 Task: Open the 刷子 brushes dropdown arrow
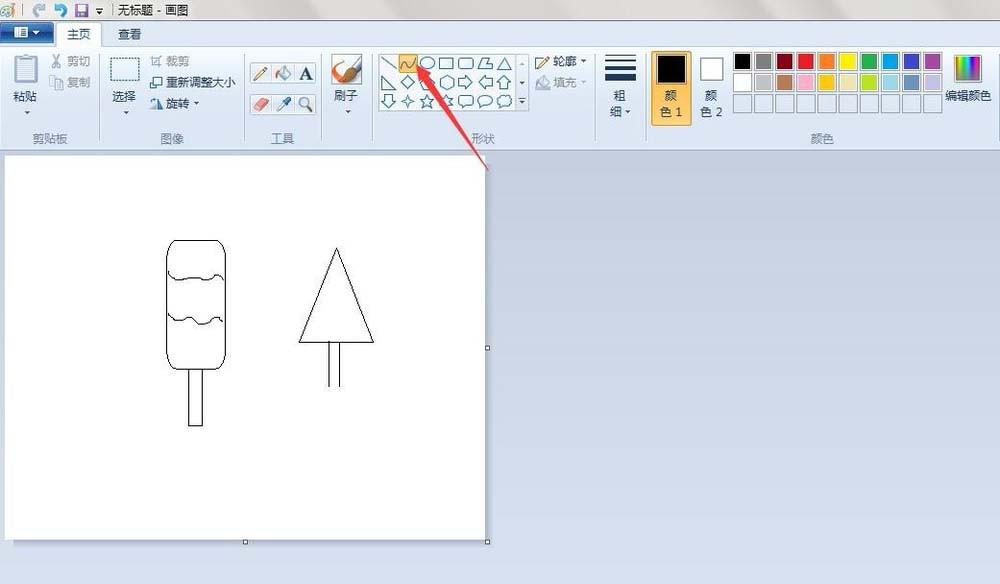(347, 111)
